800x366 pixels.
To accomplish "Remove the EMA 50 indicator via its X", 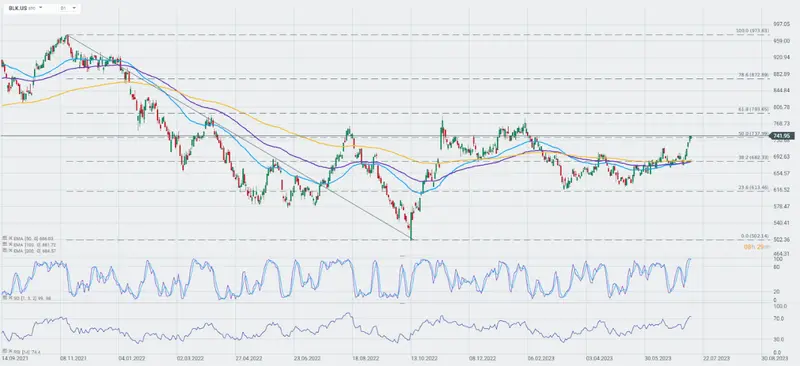I will pyautogui.click(x=10, y=239).
